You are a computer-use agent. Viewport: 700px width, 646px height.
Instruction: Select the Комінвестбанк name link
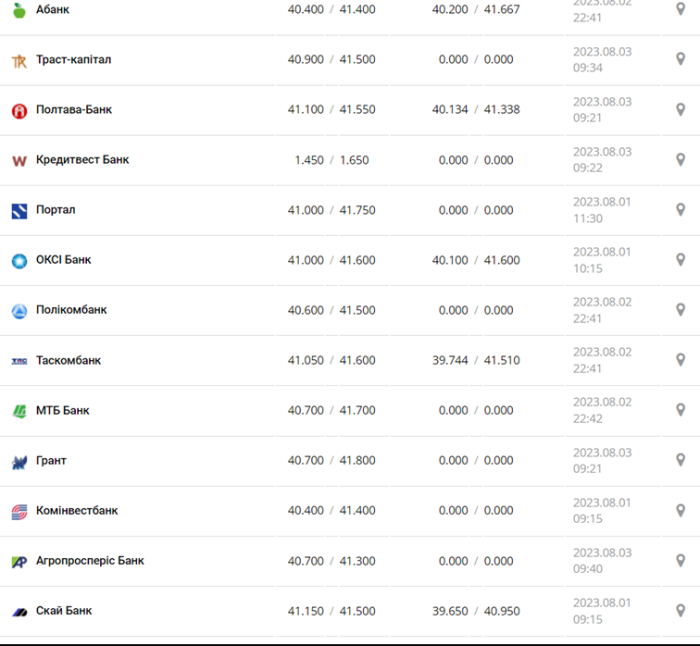point(76,510)
